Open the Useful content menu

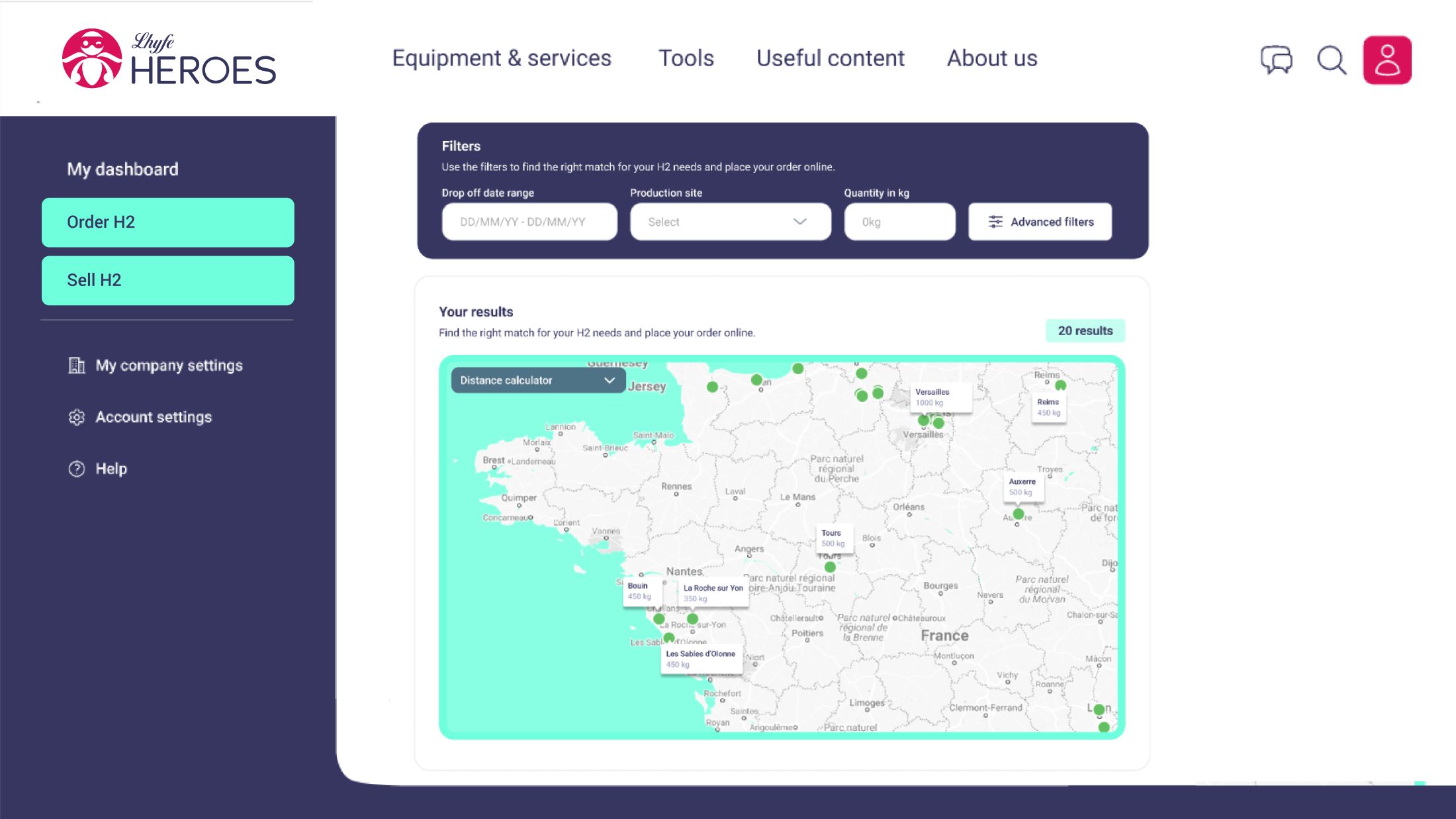[830, 58]
